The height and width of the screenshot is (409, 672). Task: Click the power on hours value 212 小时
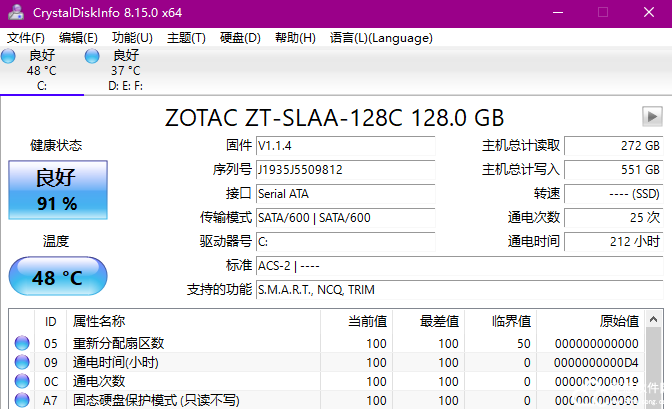tap(614, 242)
